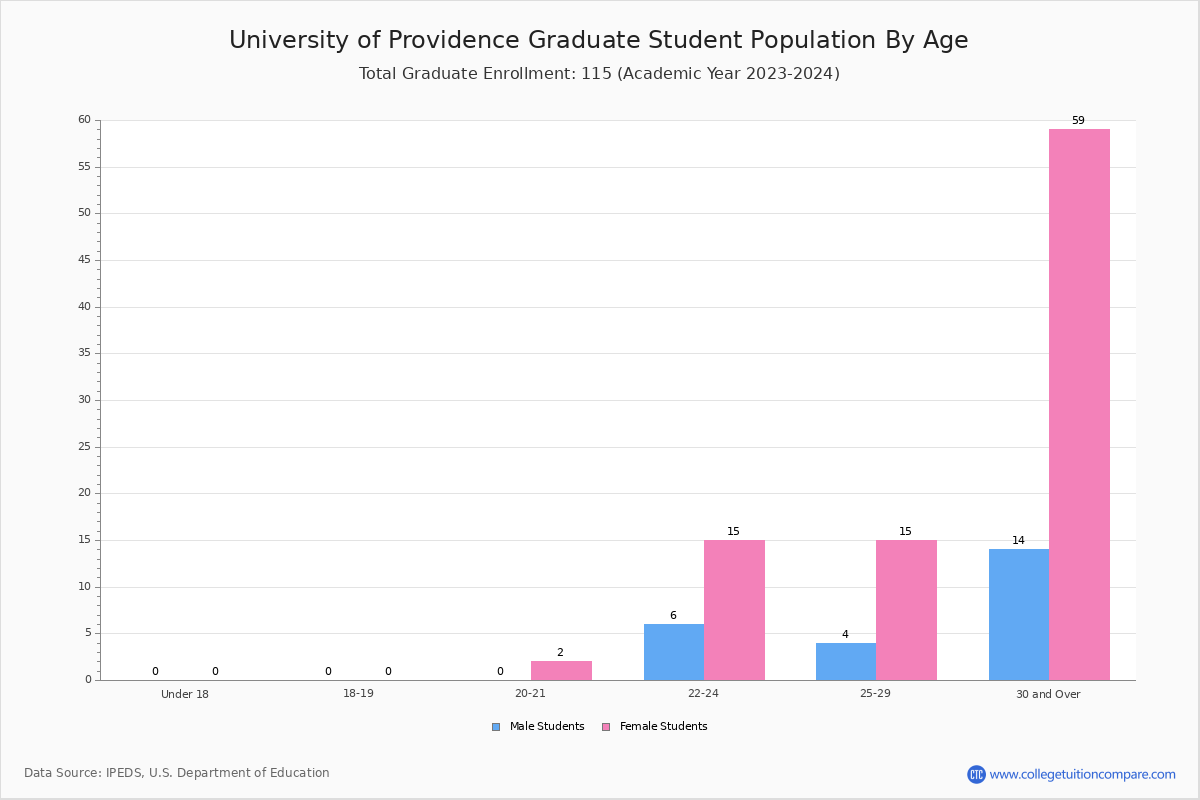The height and width of the screenshot is (800, 1200).
Task: Click the male 22-24 bar
Action: tap(673, 652)
